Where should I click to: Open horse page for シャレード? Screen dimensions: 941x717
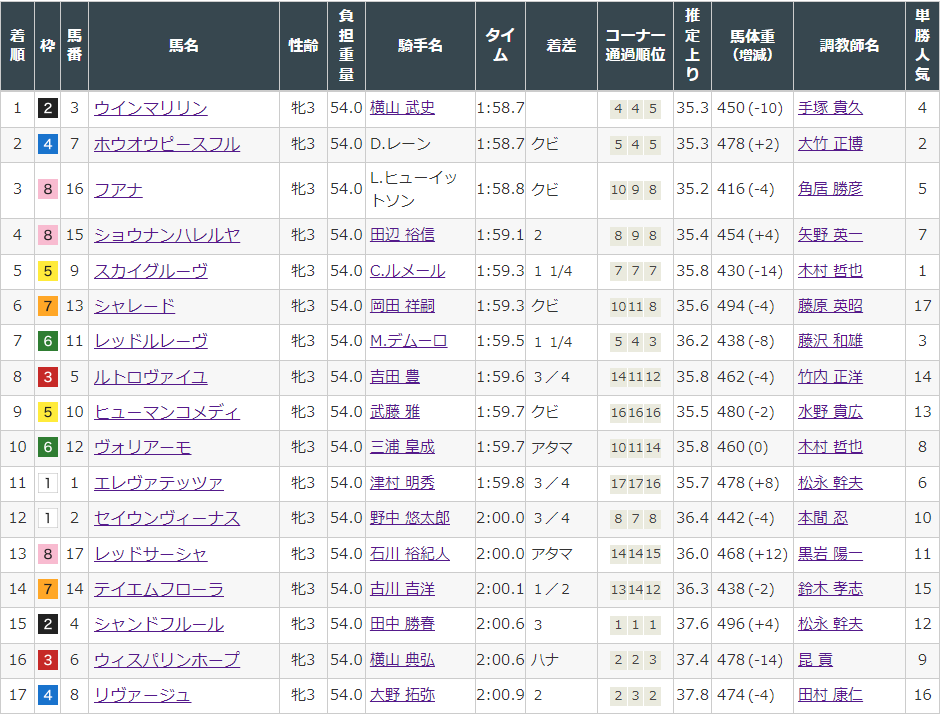click(x=134, y=306)
